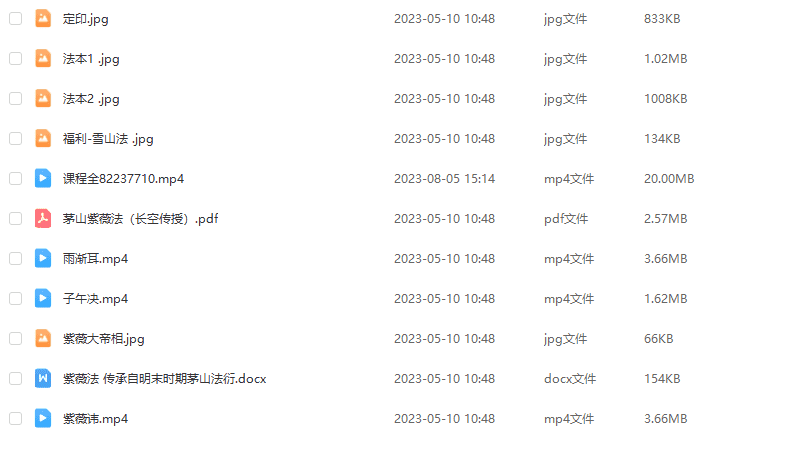787x454 pixels.
Task: Click the video icon for 雨渐耳.mp4
Action: click(x=43, y=259)
